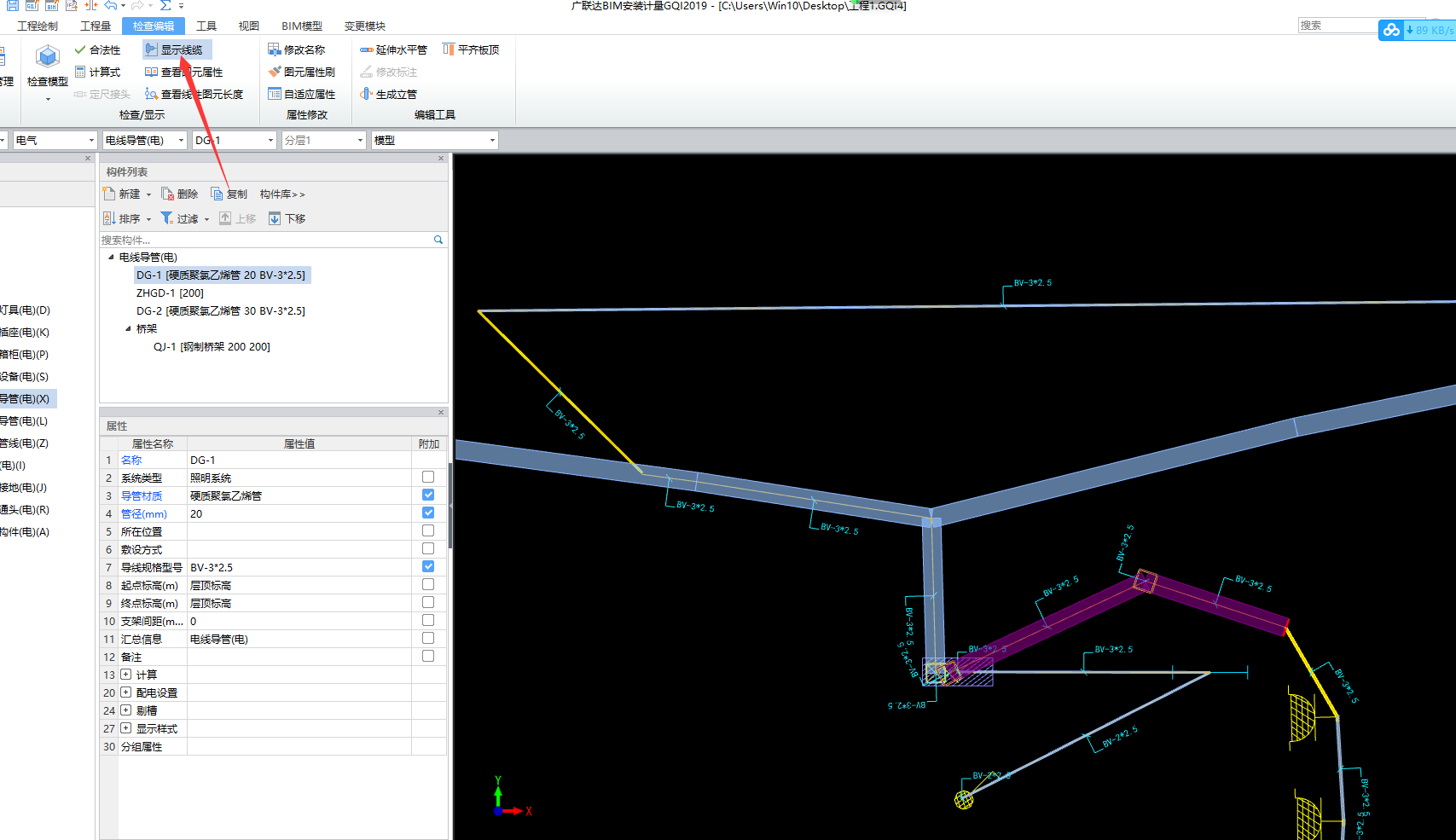This screenshot has height=840, width=1456.
Task: Switch to the 工程绘制 ribbon tab
Action: [x=38, y=26]
